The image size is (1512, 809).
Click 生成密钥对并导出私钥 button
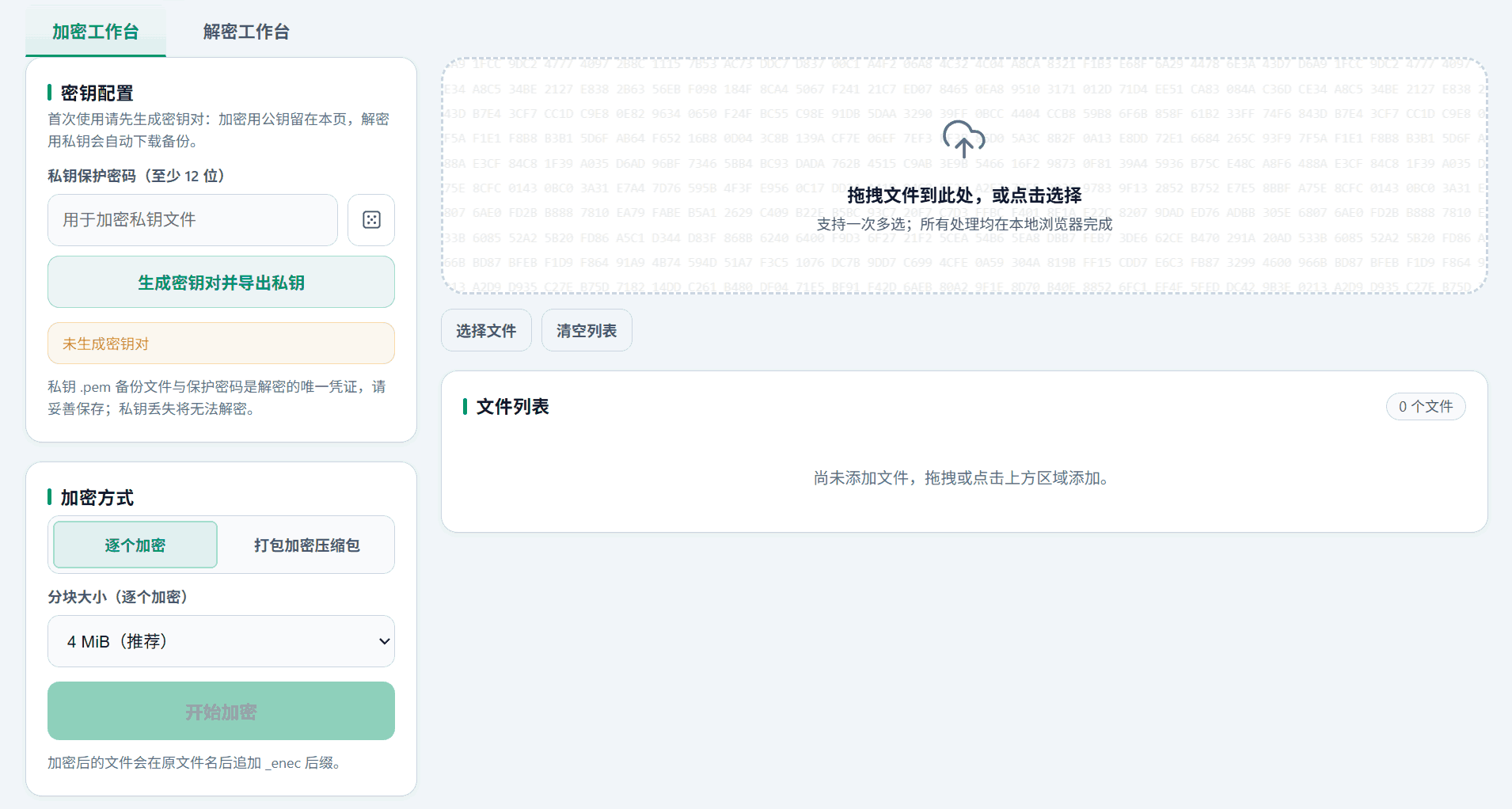[x=221, y=283]
